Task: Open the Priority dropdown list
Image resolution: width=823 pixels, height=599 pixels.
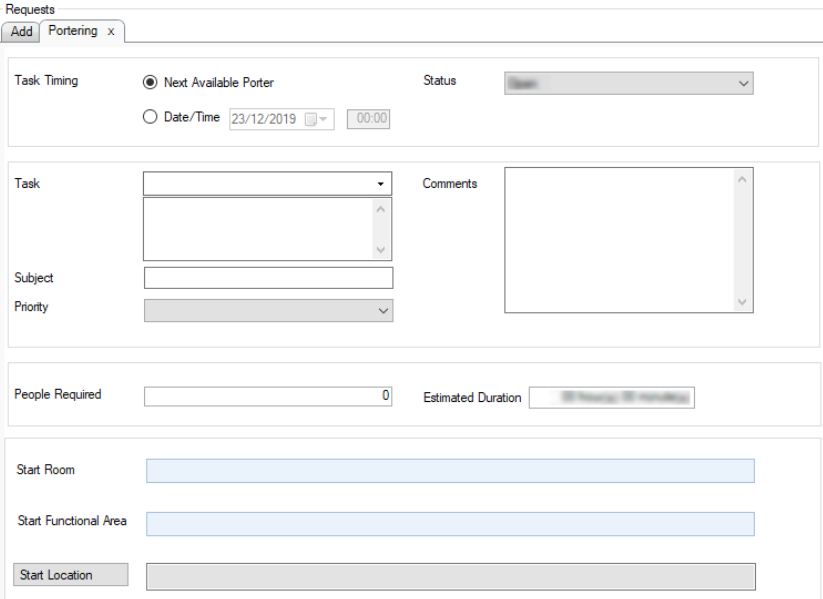Action: tap(268, 311)
